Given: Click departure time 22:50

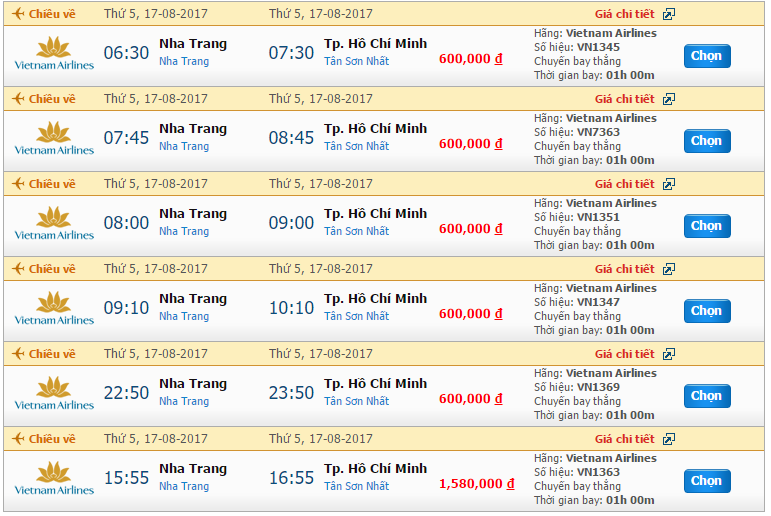Looking at the screenshot, I should point(126,393).
